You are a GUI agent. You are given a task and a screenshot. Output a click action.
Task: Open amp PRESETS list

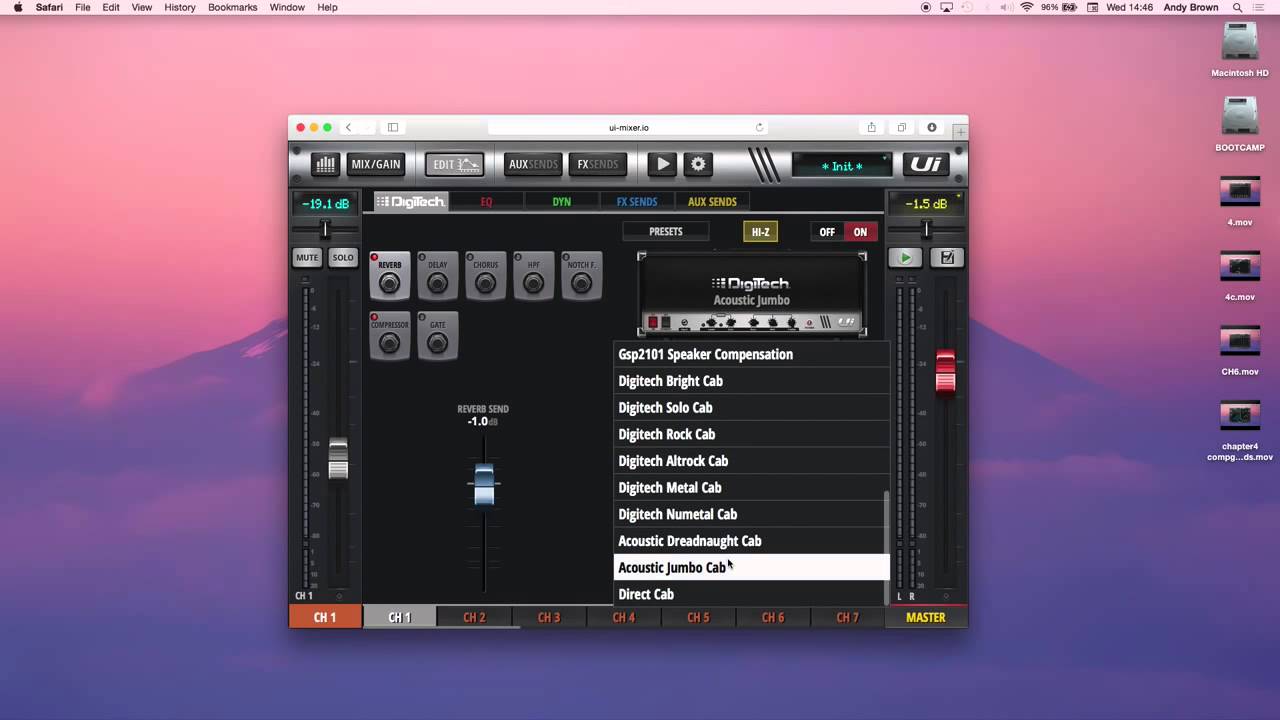pyautogui.click(x=666, y=231)
